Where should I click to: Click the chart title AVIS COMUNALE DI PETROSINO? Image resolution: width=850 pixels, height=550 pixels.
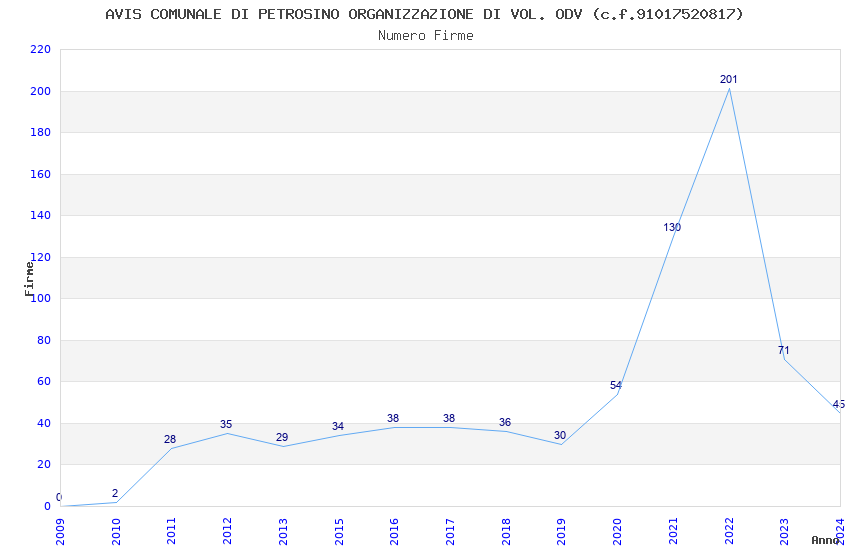coord(424,14)
